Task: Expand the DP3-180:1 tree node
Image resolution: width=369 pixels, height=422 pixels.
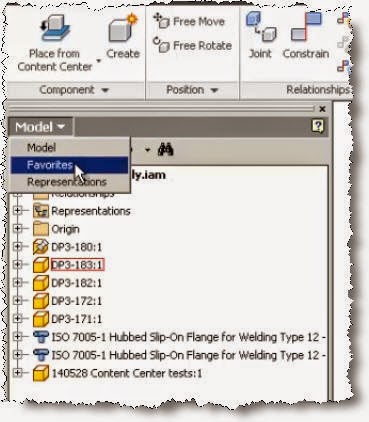Action: click(x=17, y=247)
